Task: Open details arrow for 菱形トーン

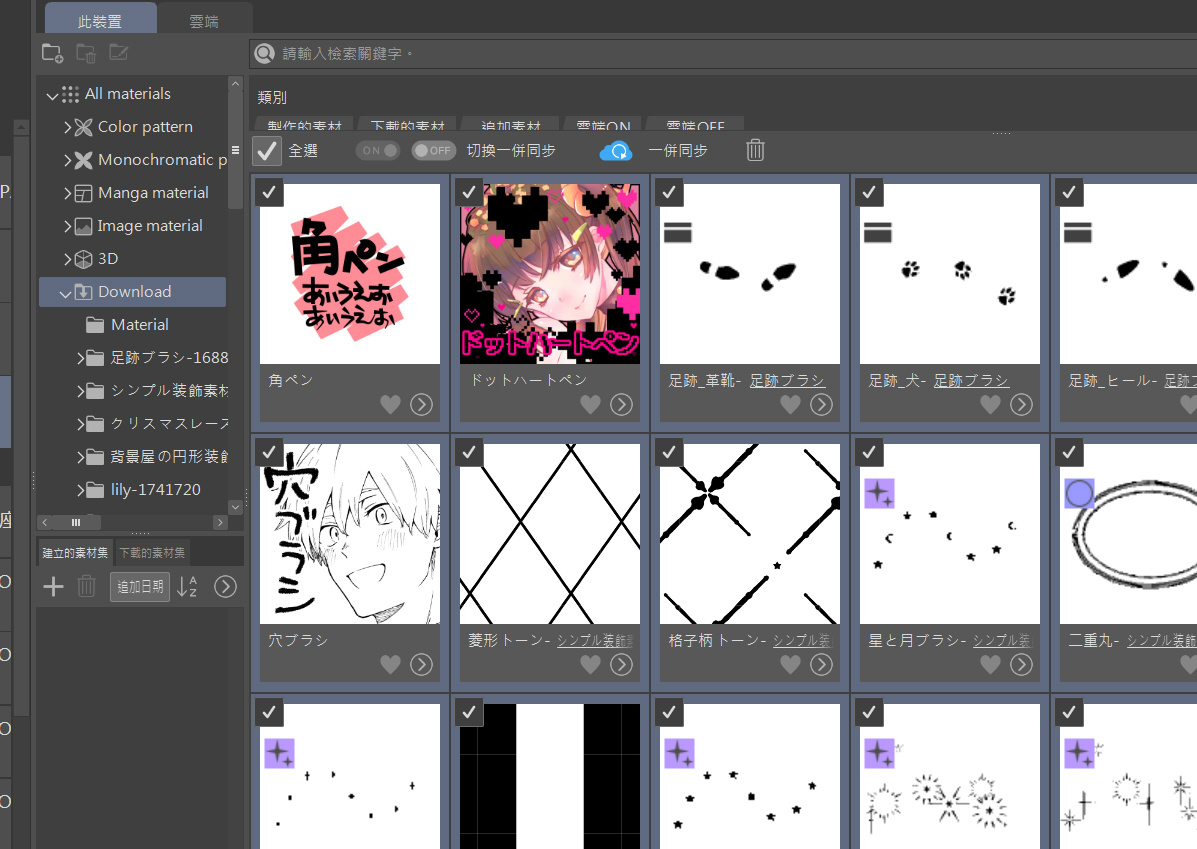Action: pyautogui.click(x=621, y=665)
